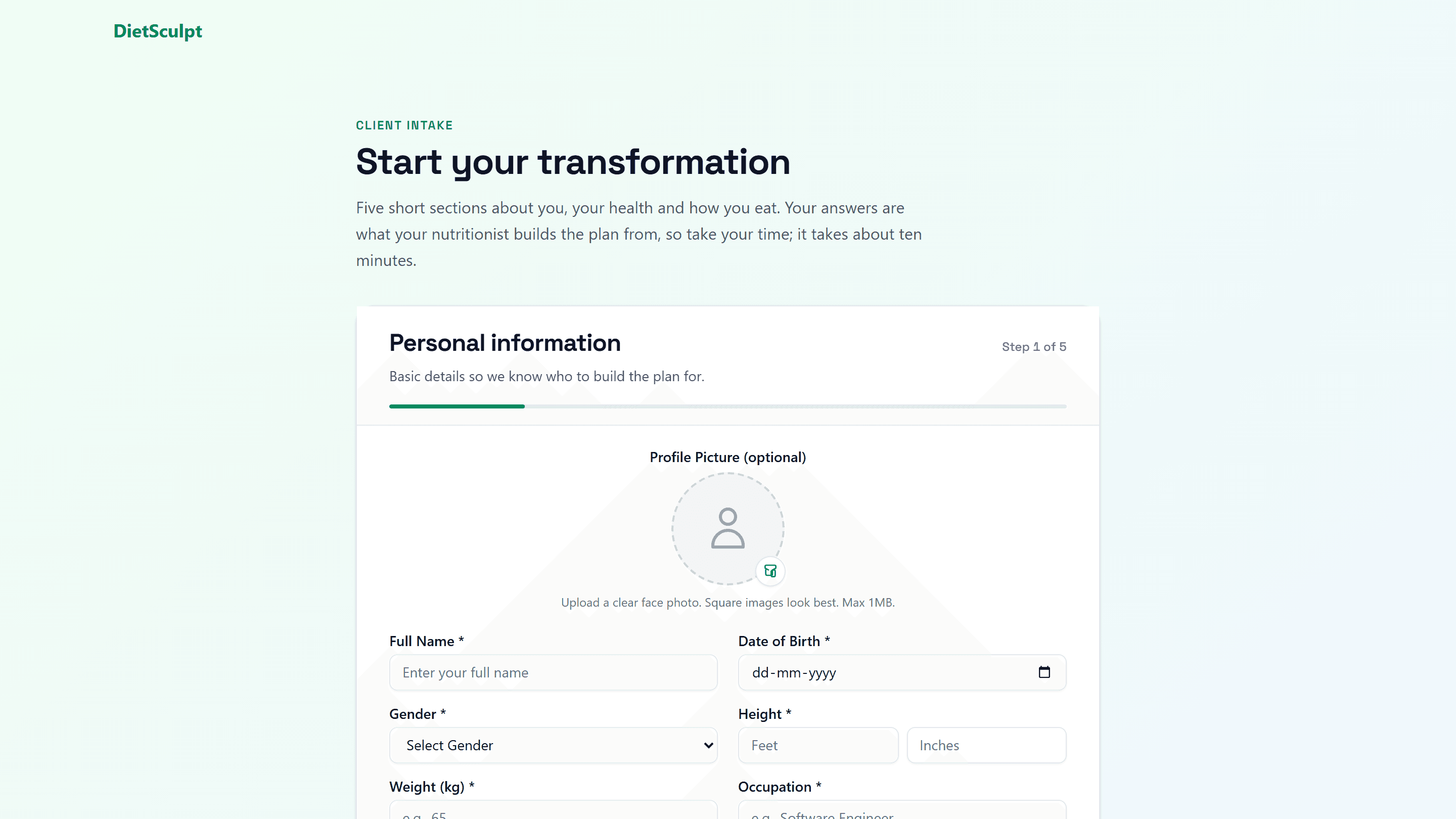Screen dimensions: 1456x819
Task: Click the photo upload badge icon
Action: 770,571
